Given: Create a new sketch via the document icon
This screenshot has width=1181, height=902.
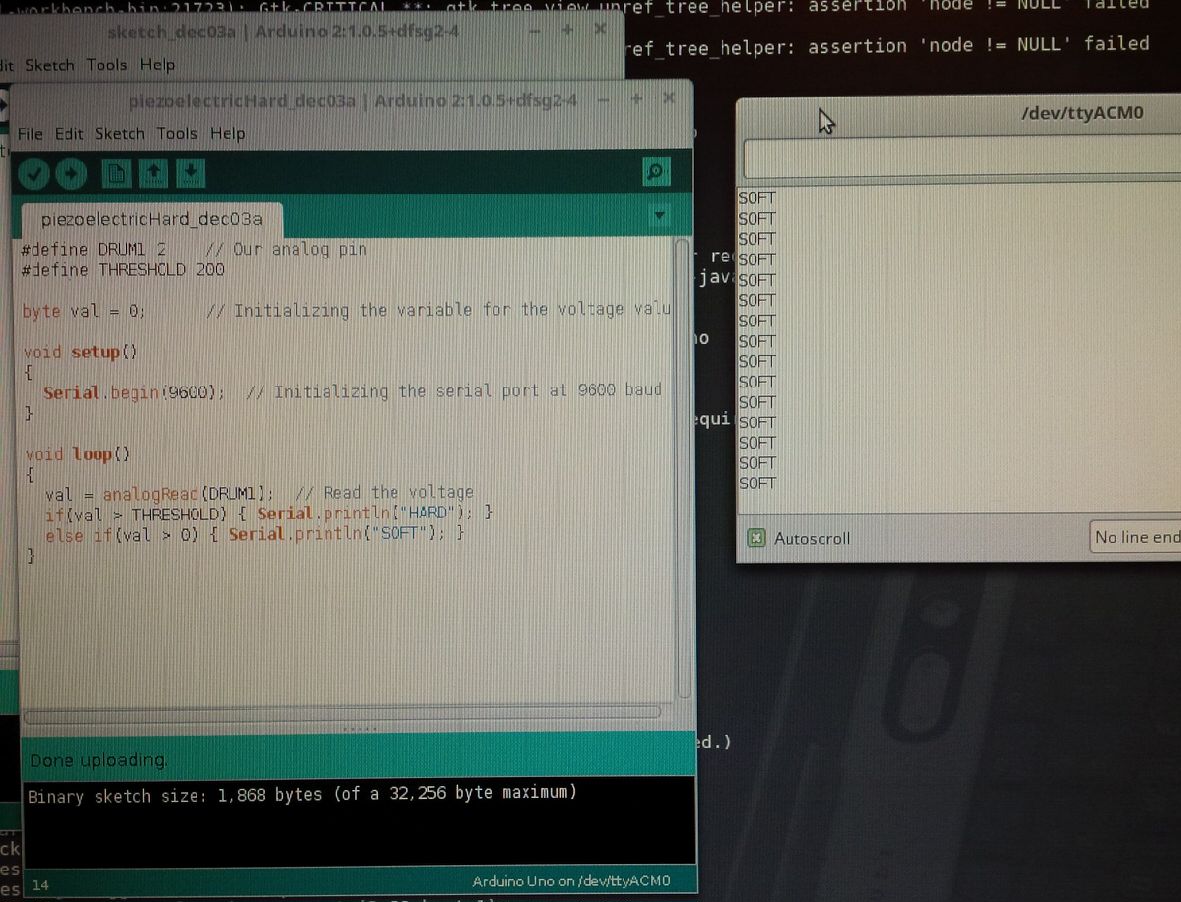Looking at the screenshot, I should 117,173.
